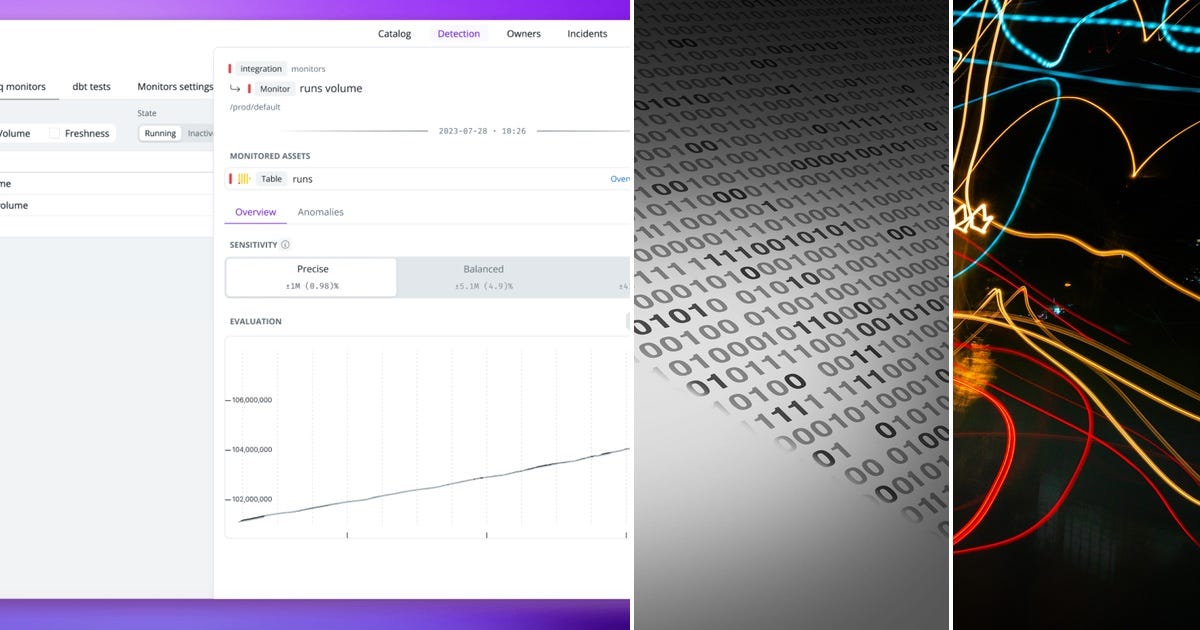This screenshot has height=630, width=1200.
Task: Click the nested monitor arrow icon
Action: 234,89
